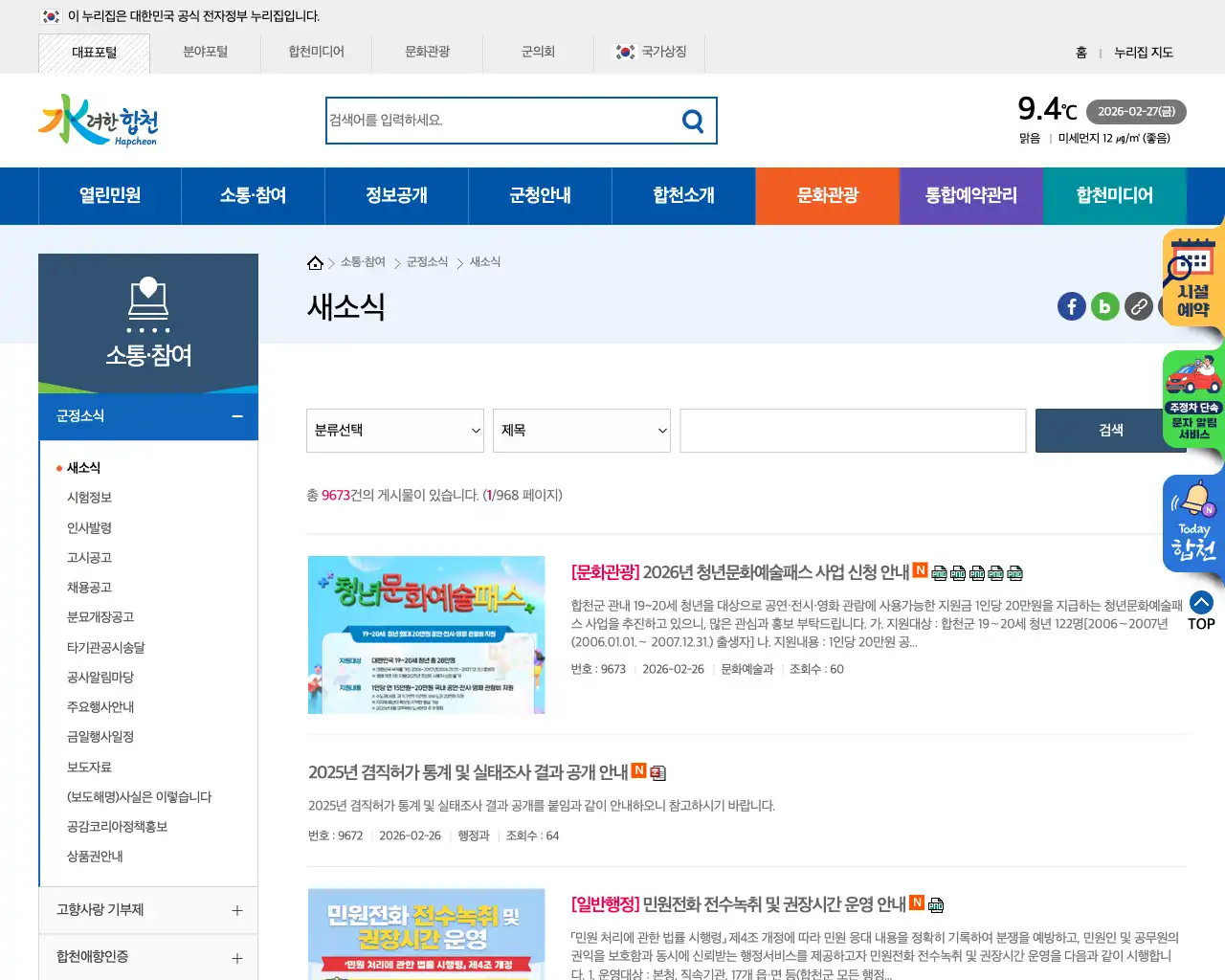Open the 제목 search field dropdown
Screen dimensions: 1225x980
pyautogui.click(x=581, y=431)
